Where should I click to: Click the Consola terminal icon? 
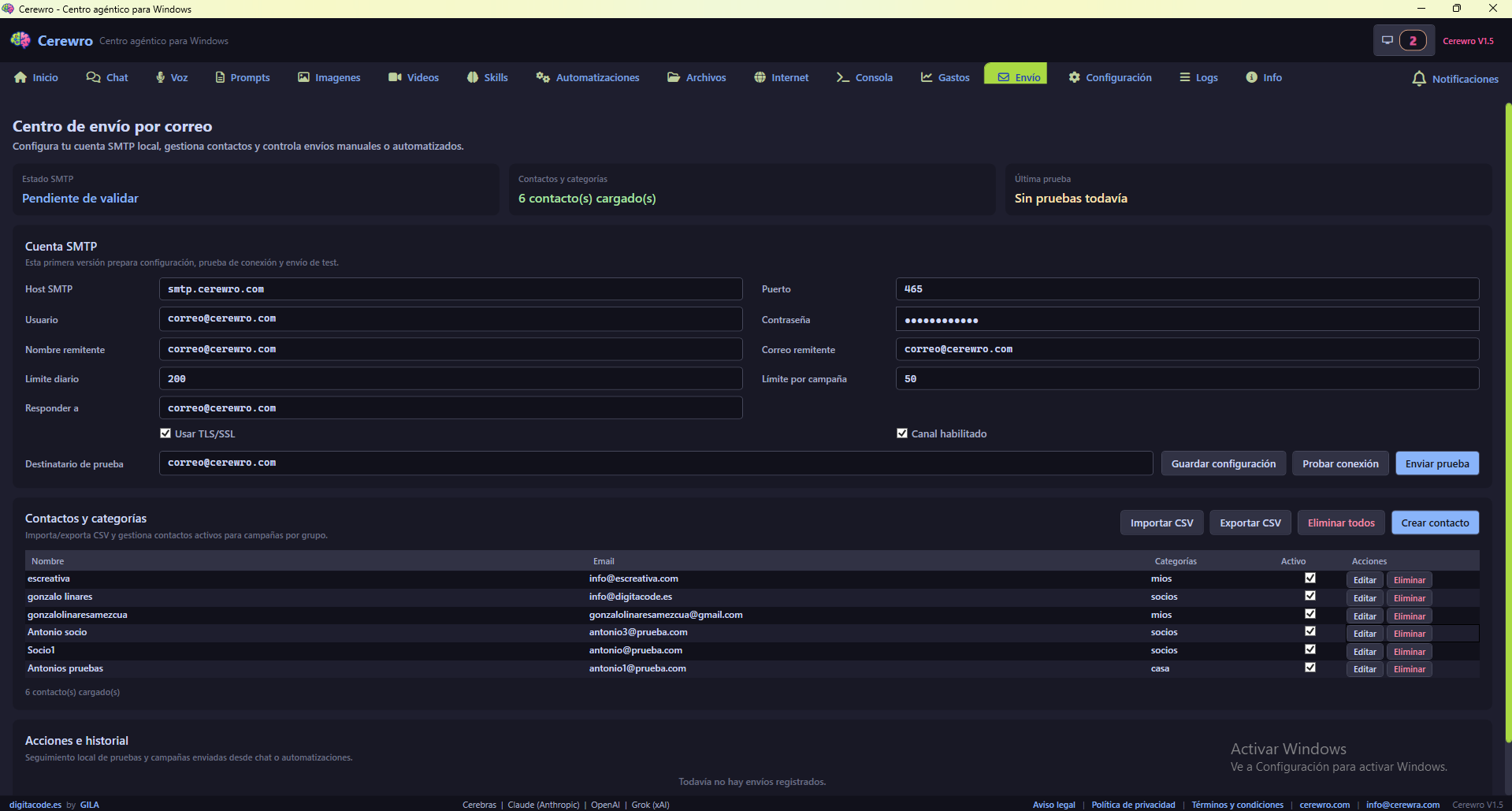(843, 77)
